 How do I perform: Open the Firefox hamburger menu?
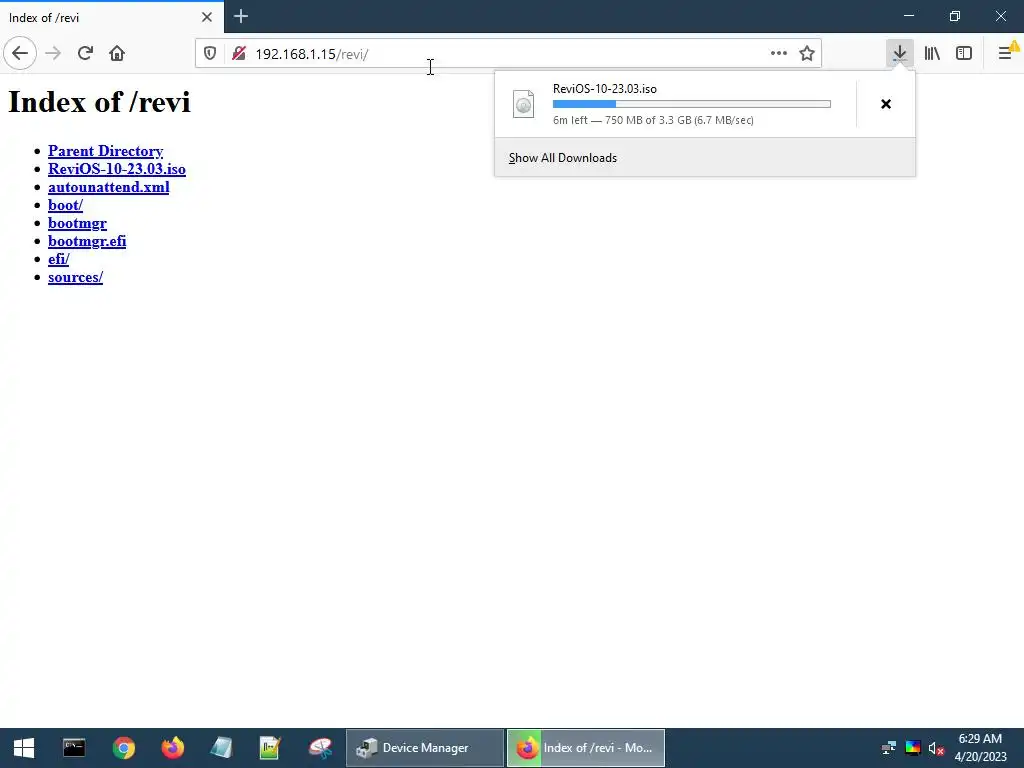pyautogui.click(x=1006, y=54)
